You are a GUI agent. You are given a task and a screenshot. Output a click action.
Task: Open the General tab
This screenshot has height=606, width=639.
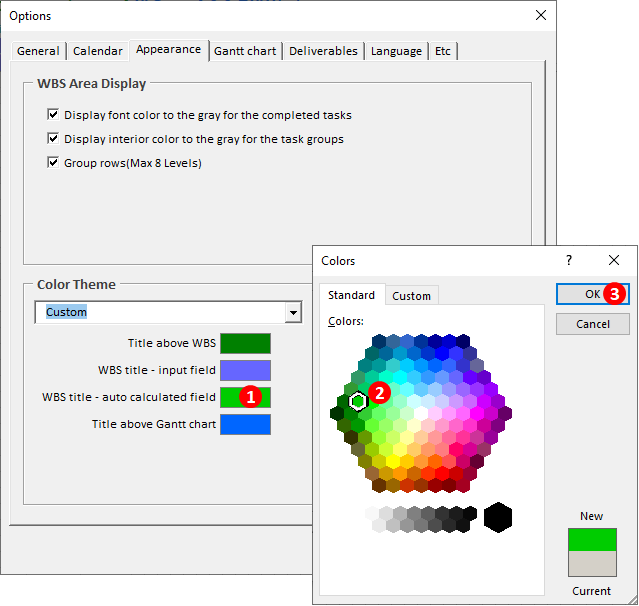pos(38,51)
